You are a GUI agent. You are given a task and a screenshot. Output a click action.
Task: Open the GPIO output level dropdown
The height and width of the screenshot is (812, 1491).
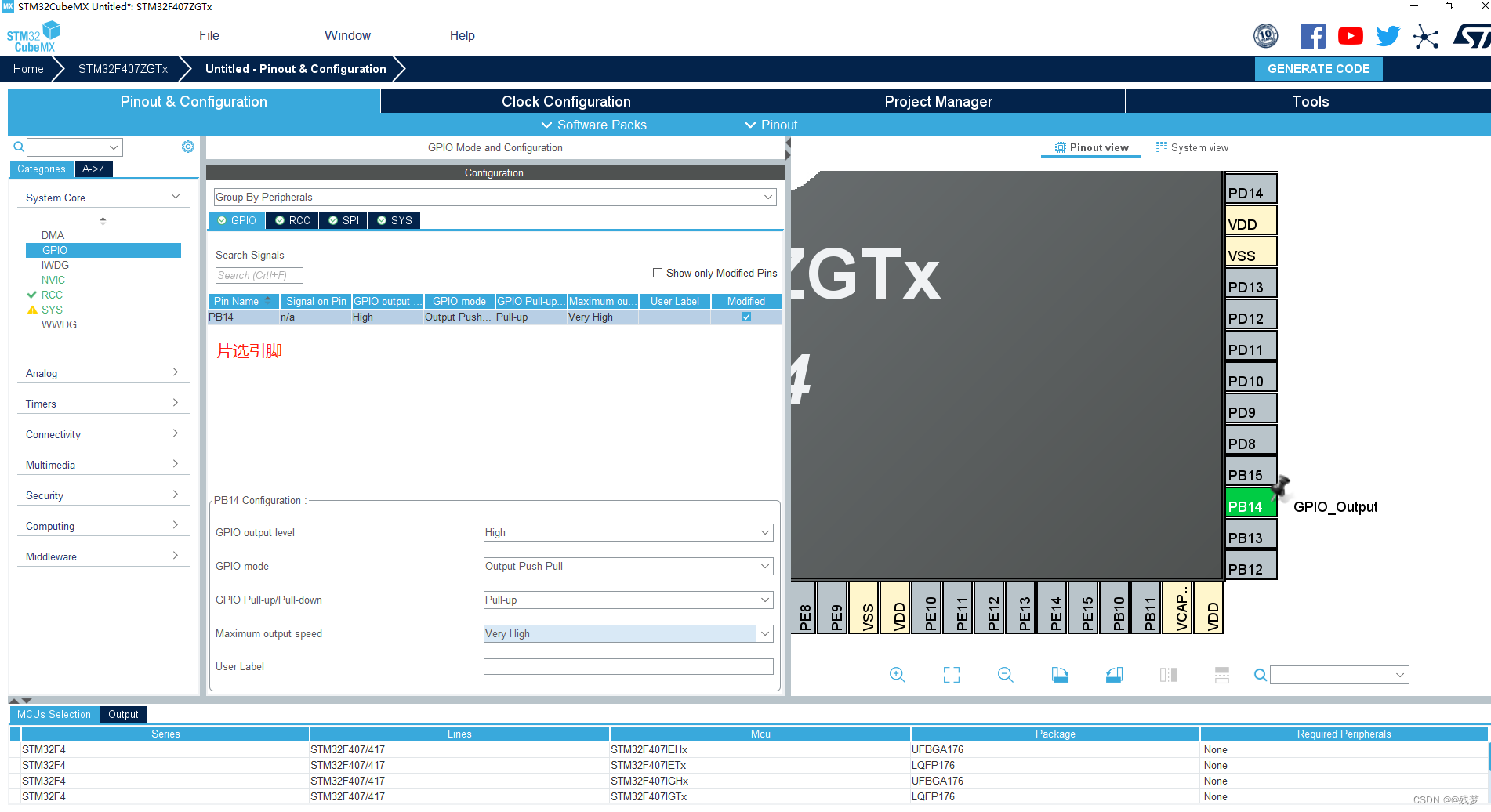(628, 532)
